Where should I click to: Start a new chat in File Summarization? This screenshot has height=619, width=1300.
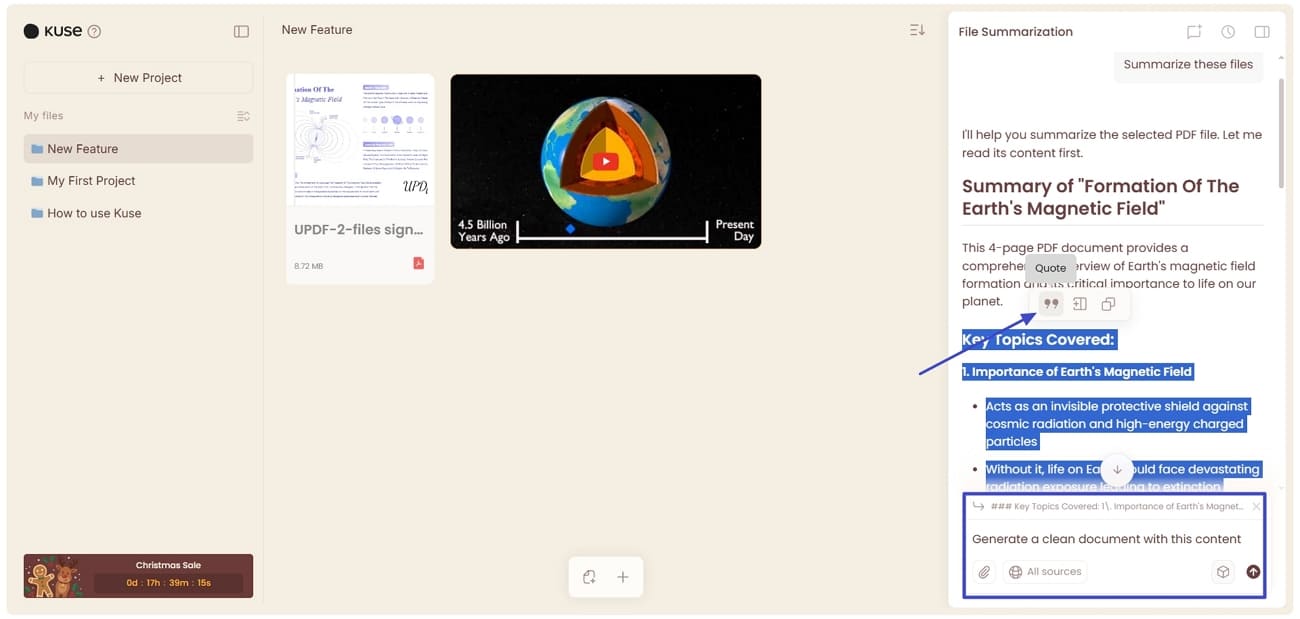coord(1194,32)
